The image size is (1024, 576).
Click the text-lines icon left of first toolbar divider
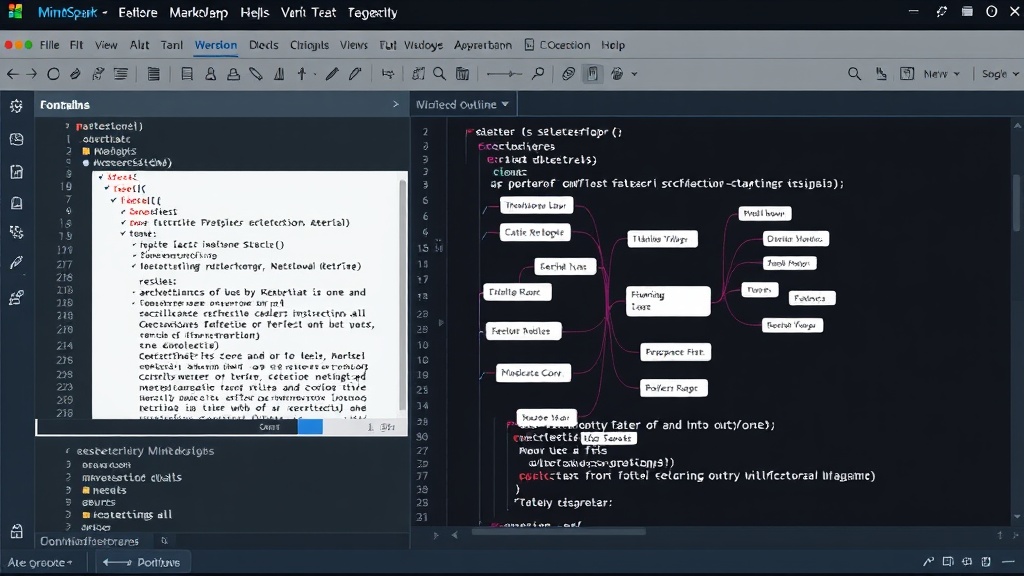coord(121,74)
